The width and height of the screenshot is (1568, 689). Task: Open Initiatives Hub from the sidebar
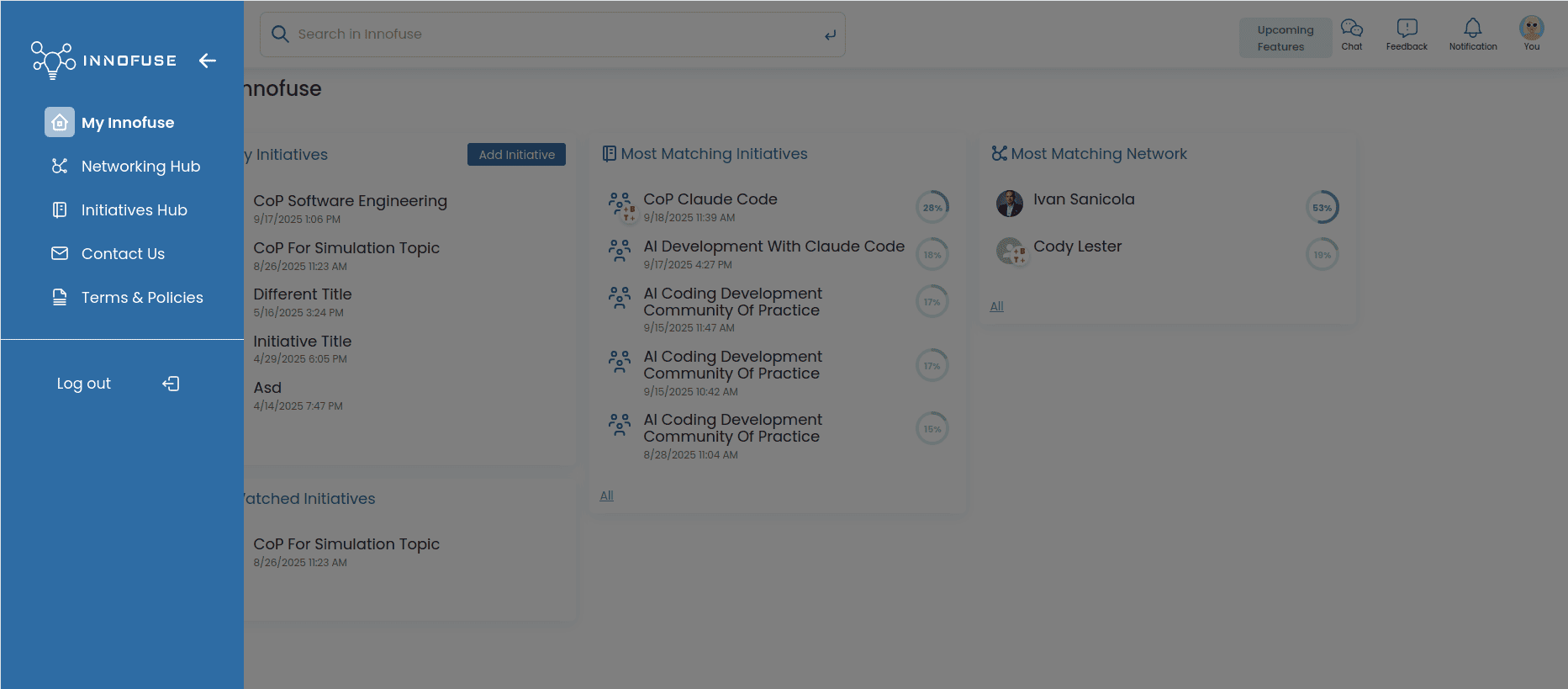tap(134, 210)
